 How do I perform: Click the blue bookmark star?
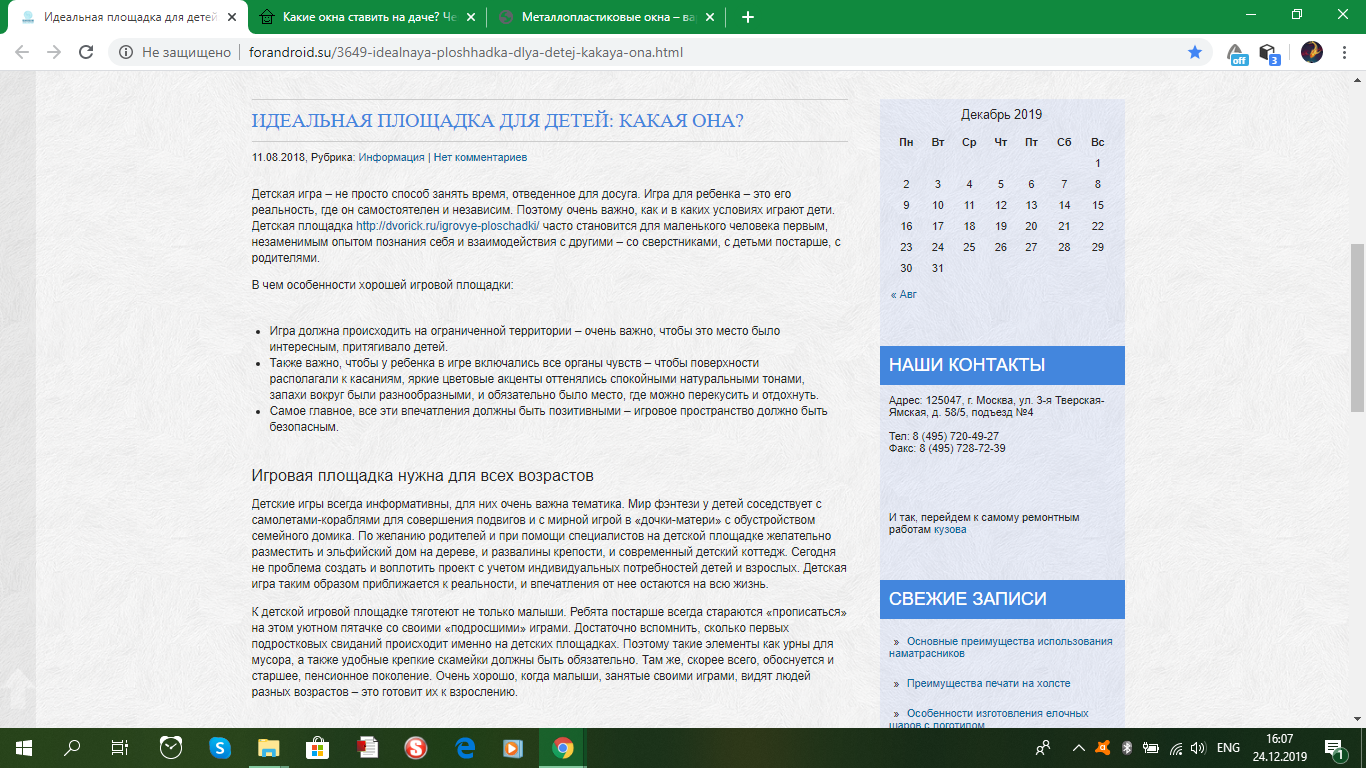[x=1194, y=52]
